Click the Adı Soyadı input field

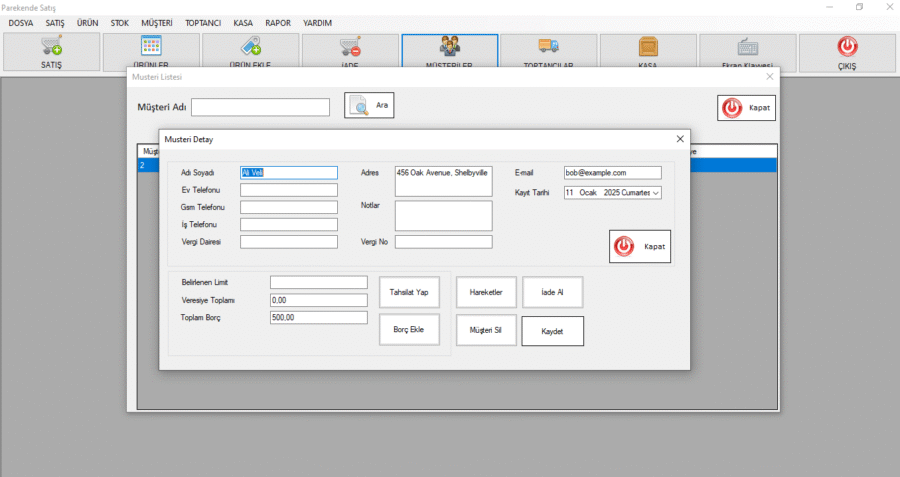[289, 173]
